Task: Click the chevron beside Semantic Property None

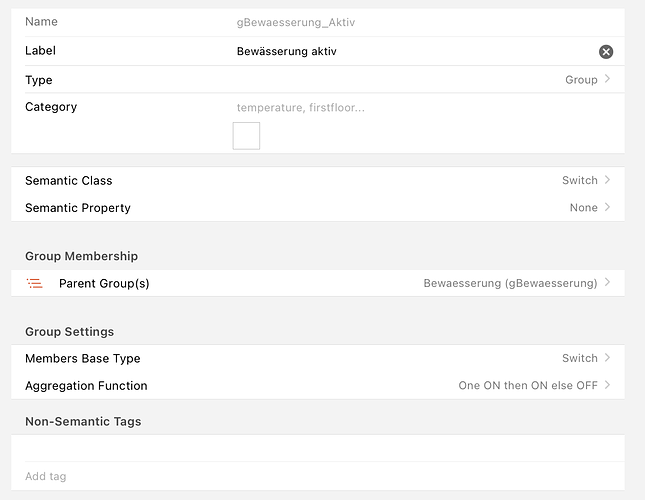Action: [607, 207]
